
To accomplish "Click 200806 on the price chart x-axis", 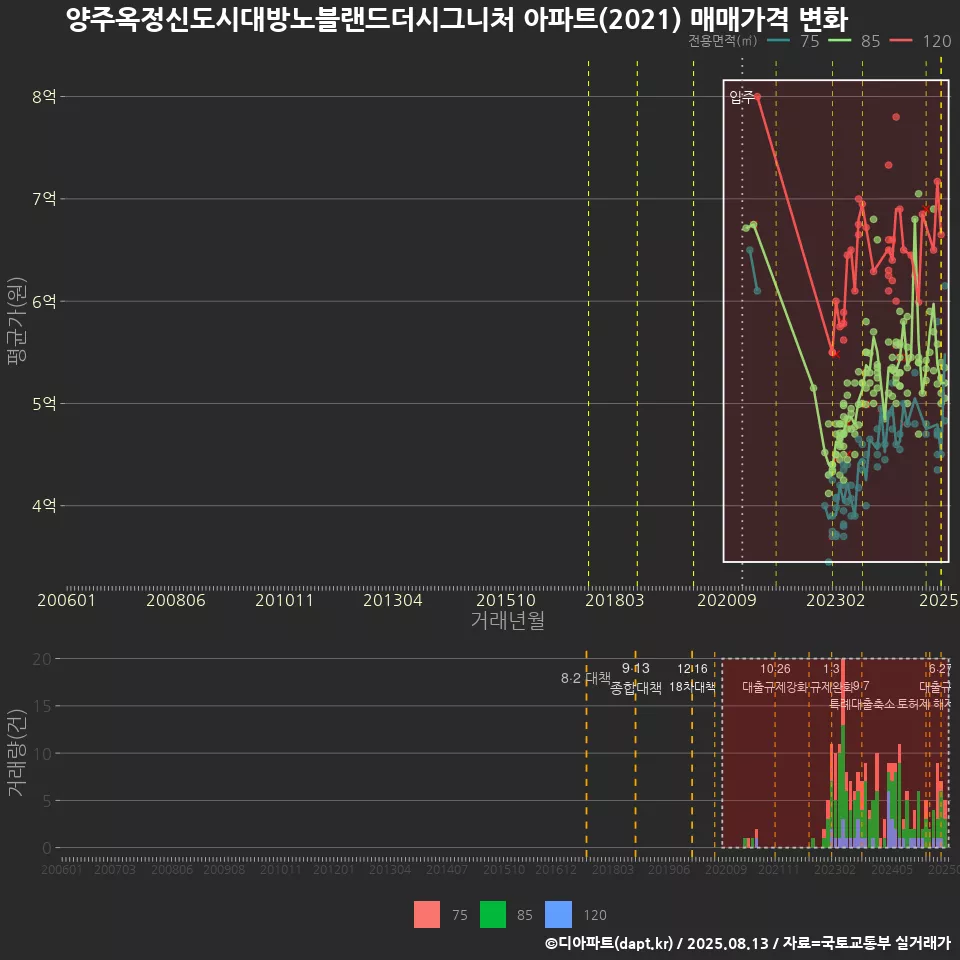I will tap(176, 600).
